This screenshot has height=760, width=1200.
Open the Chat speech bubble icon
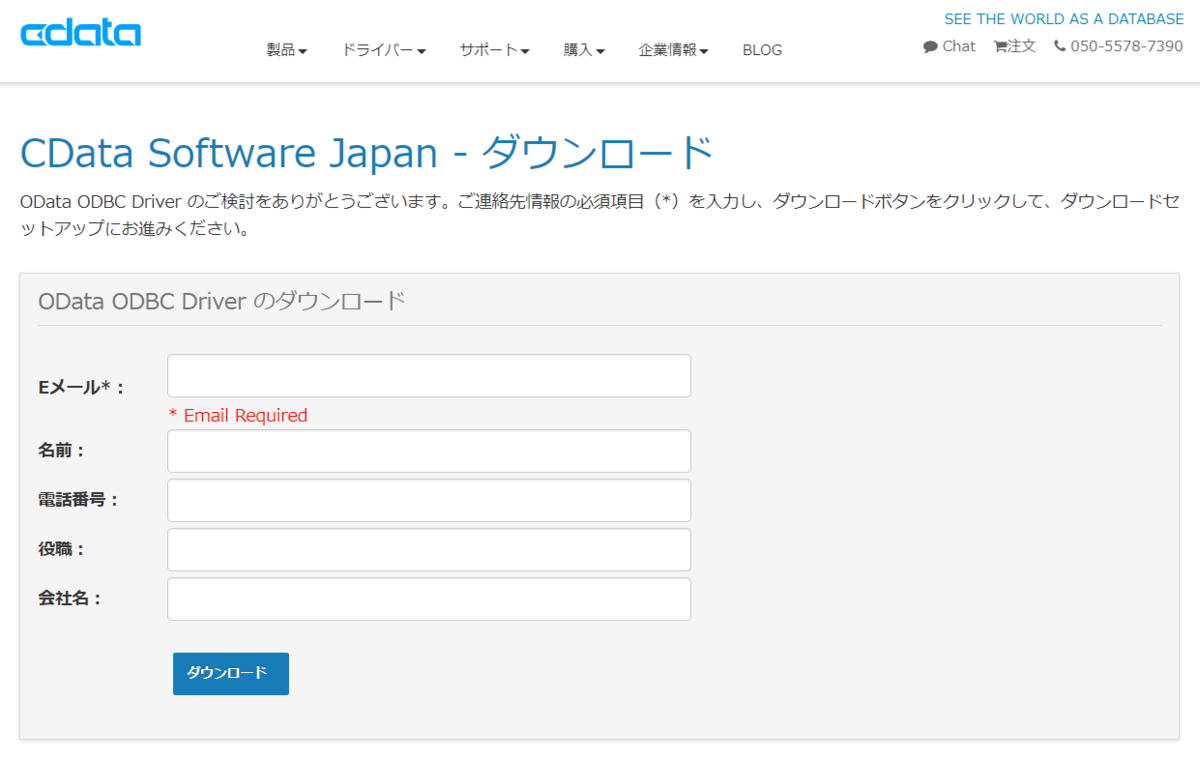pos(930,46)
